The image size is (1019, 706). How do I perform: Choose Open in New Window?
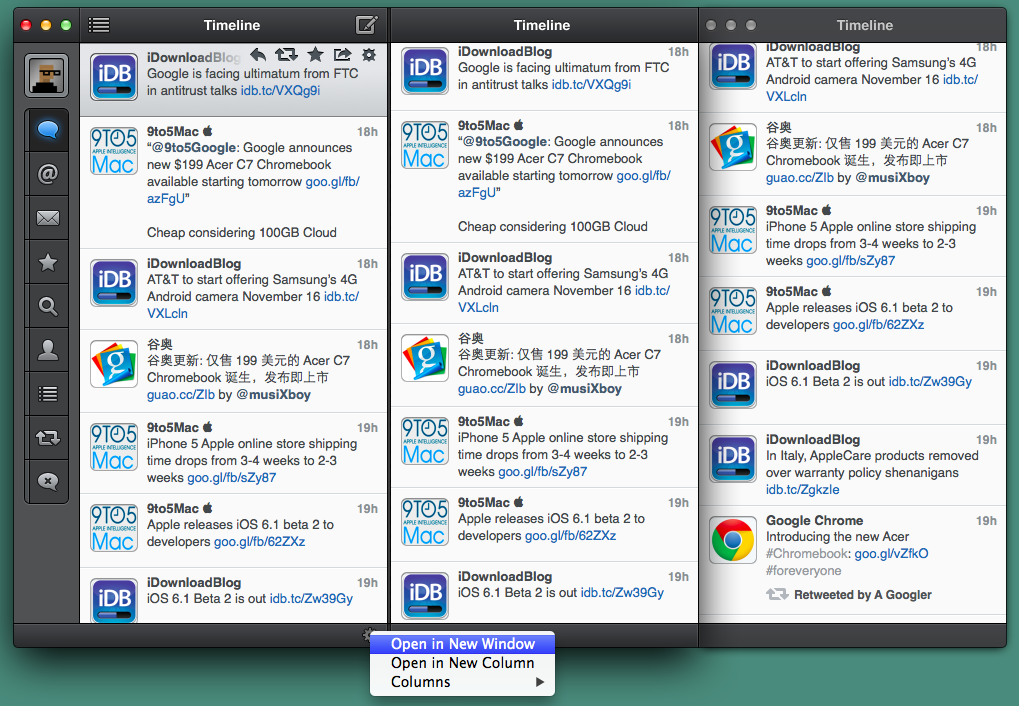[463, 644]
